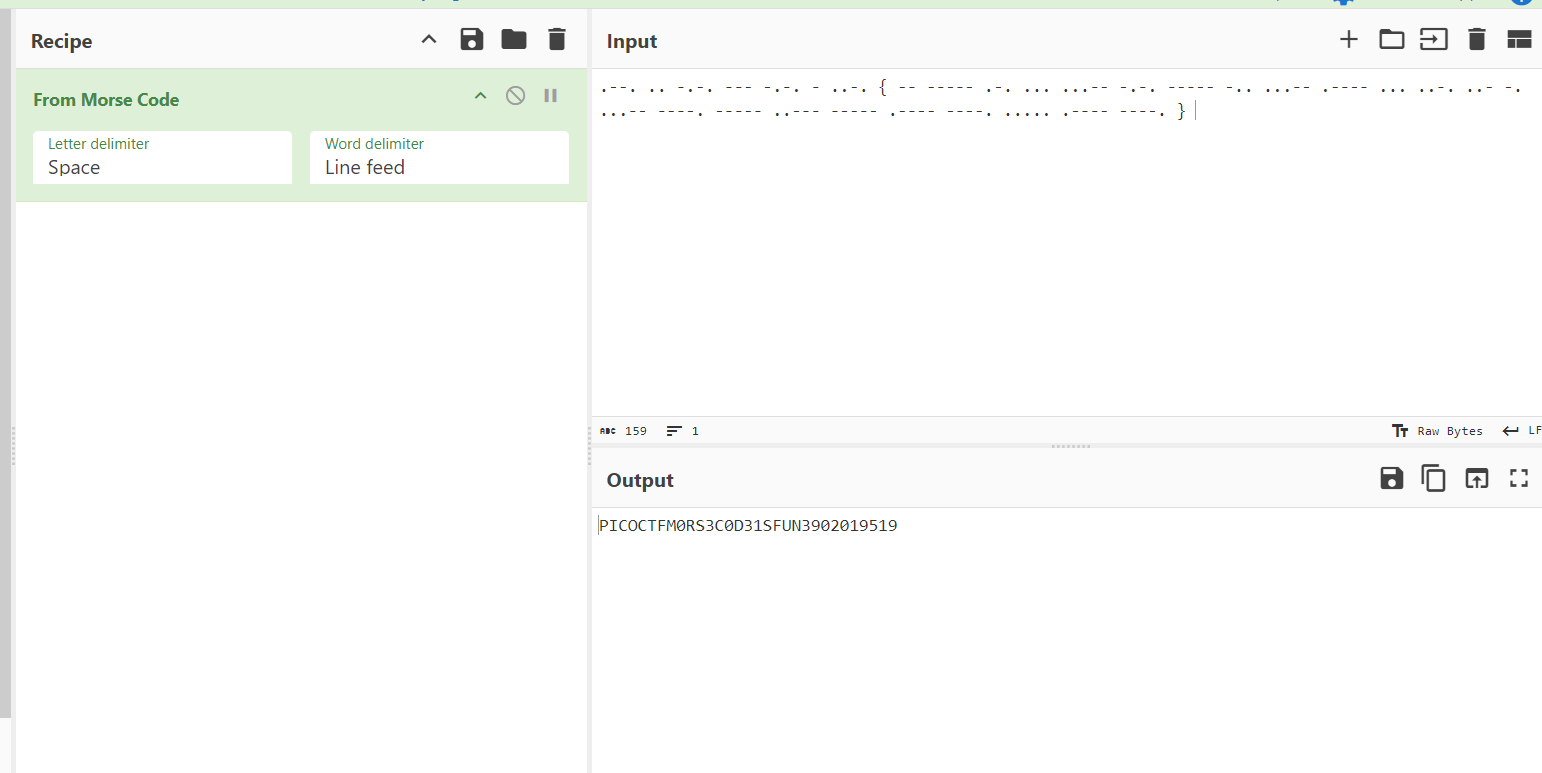The height and width of the screenshot is (773, 1542).
Task: Save output to file
Action: (x=1391, y=479)
